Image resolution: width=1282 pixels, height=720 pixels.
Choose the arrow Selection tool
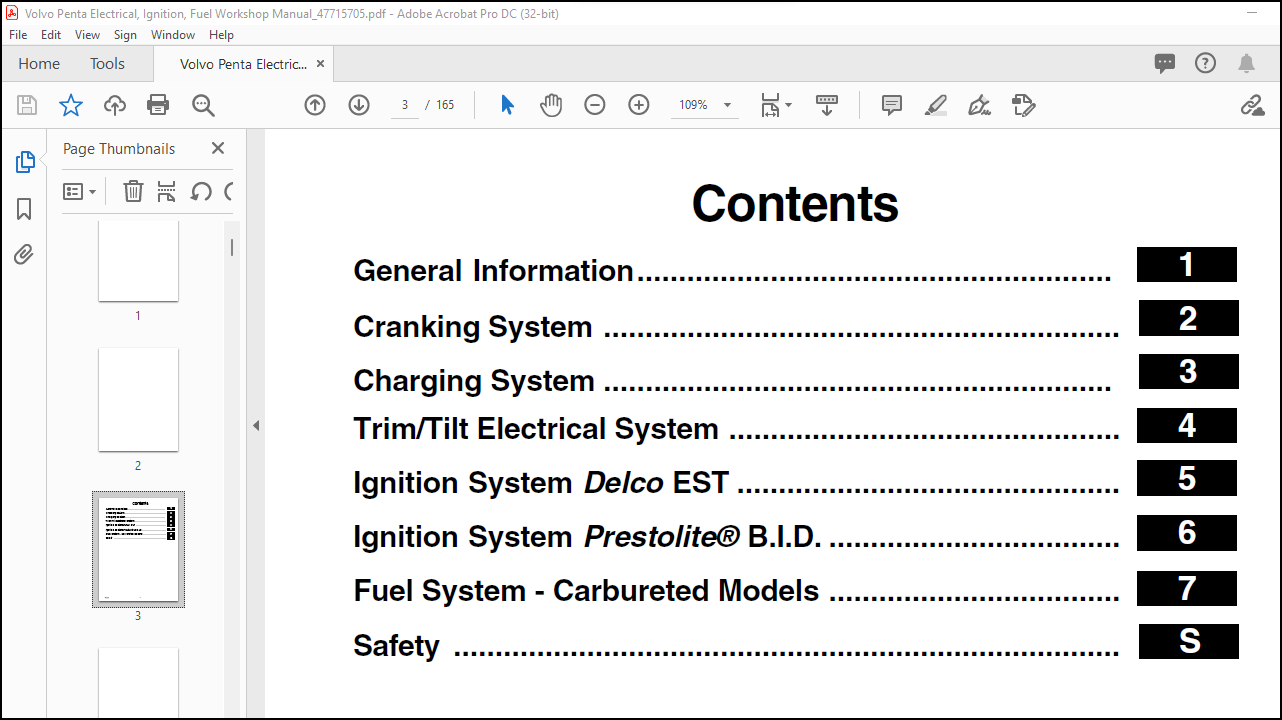point(507,105)
